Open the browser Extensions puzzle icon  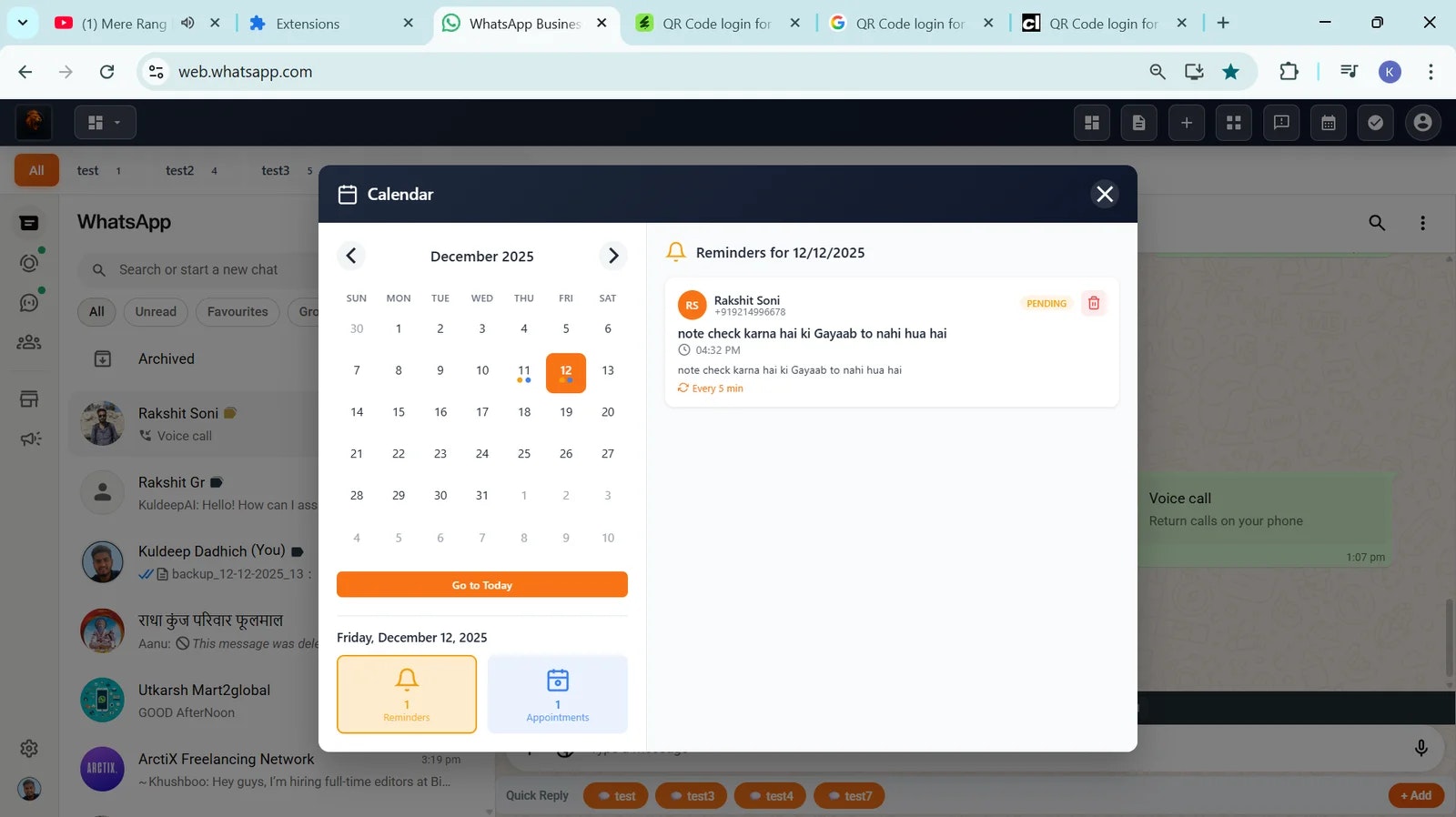(x=1289, y=71)
